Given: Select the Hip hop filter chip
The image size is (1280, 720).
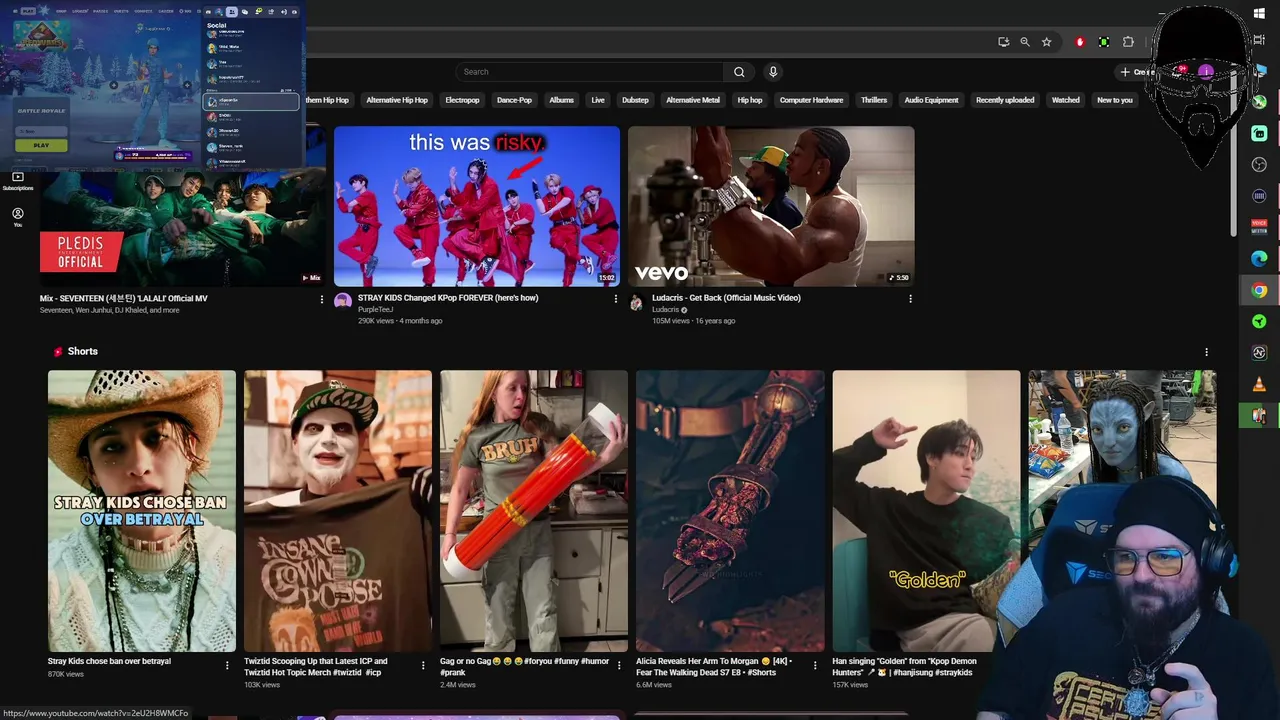Looking at the screenshot, I should (750, 100).
